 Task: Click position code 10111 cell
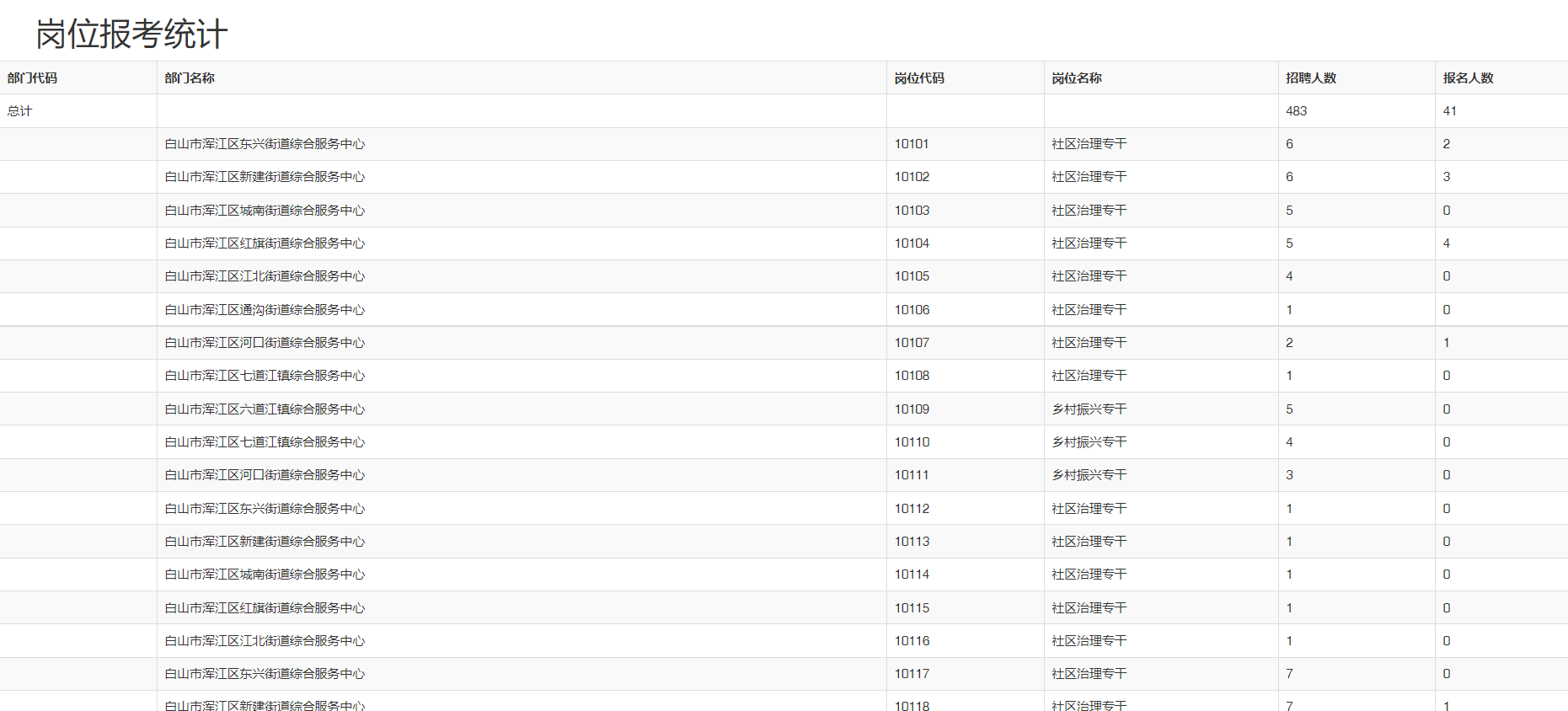[x=912, y=475]
